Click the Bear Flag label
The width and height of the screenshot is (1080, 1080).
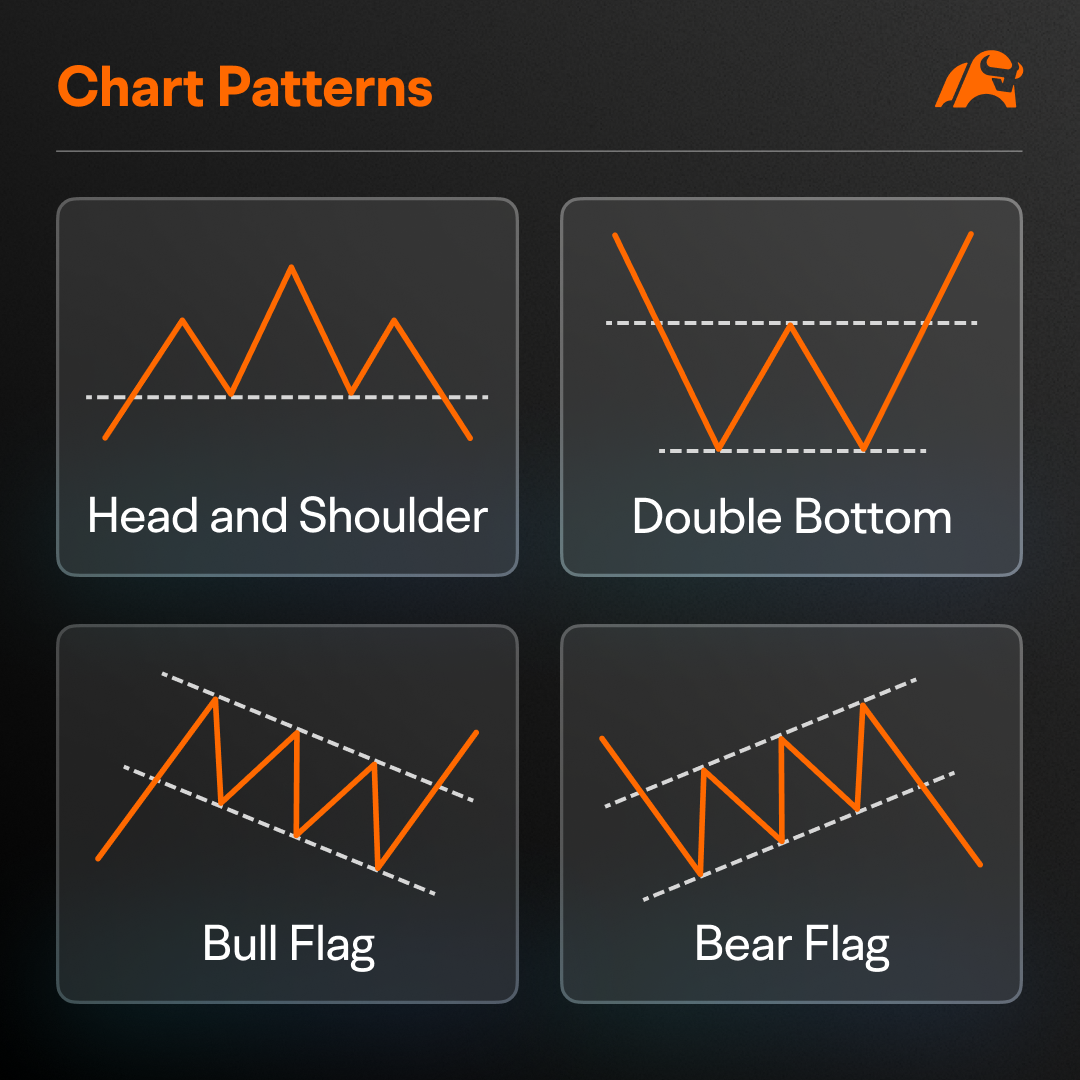(x=791, y=946)
